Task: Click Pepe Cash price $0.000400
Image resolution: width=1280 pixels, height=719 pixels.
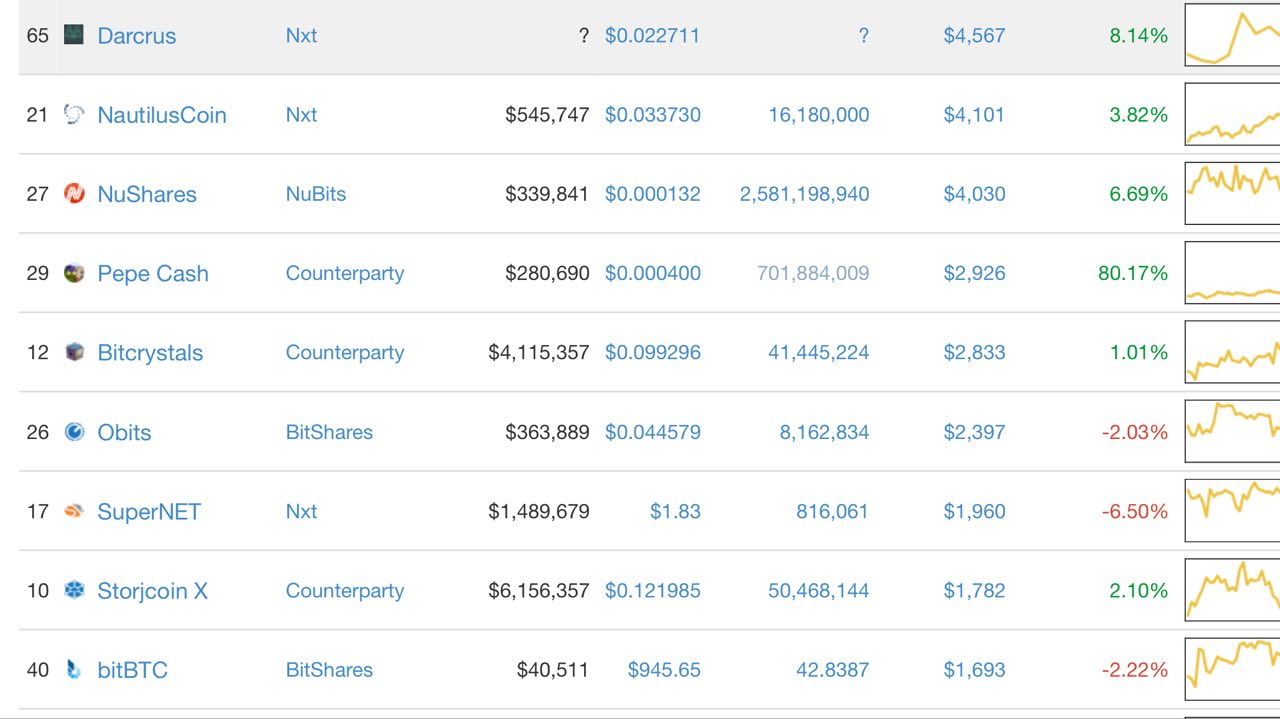Action: click(x=653, y=273)
